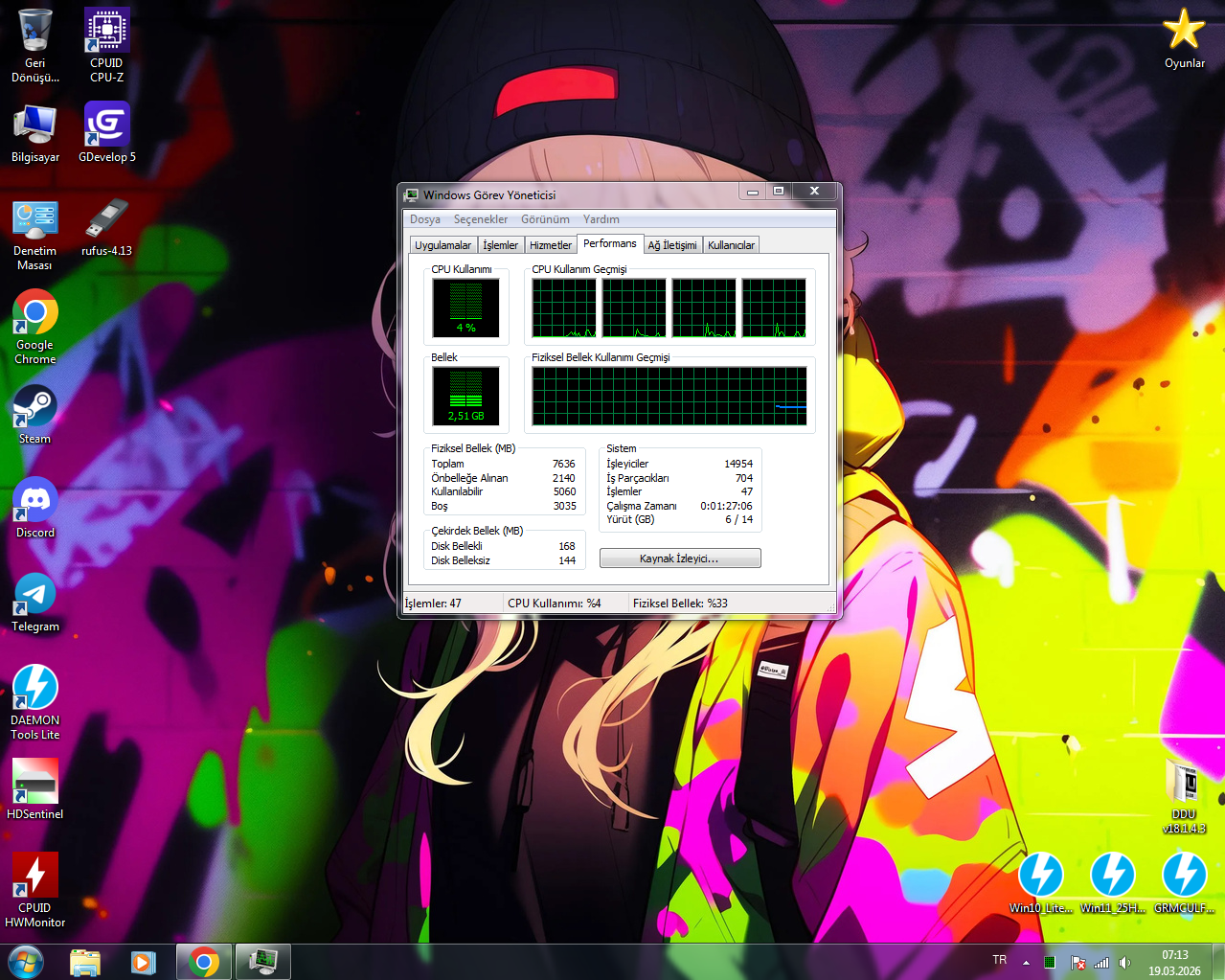Open DAEMON Tools Lite shortcut
This screenshot has height=980, width=1225.
click(x=35, y=702)
